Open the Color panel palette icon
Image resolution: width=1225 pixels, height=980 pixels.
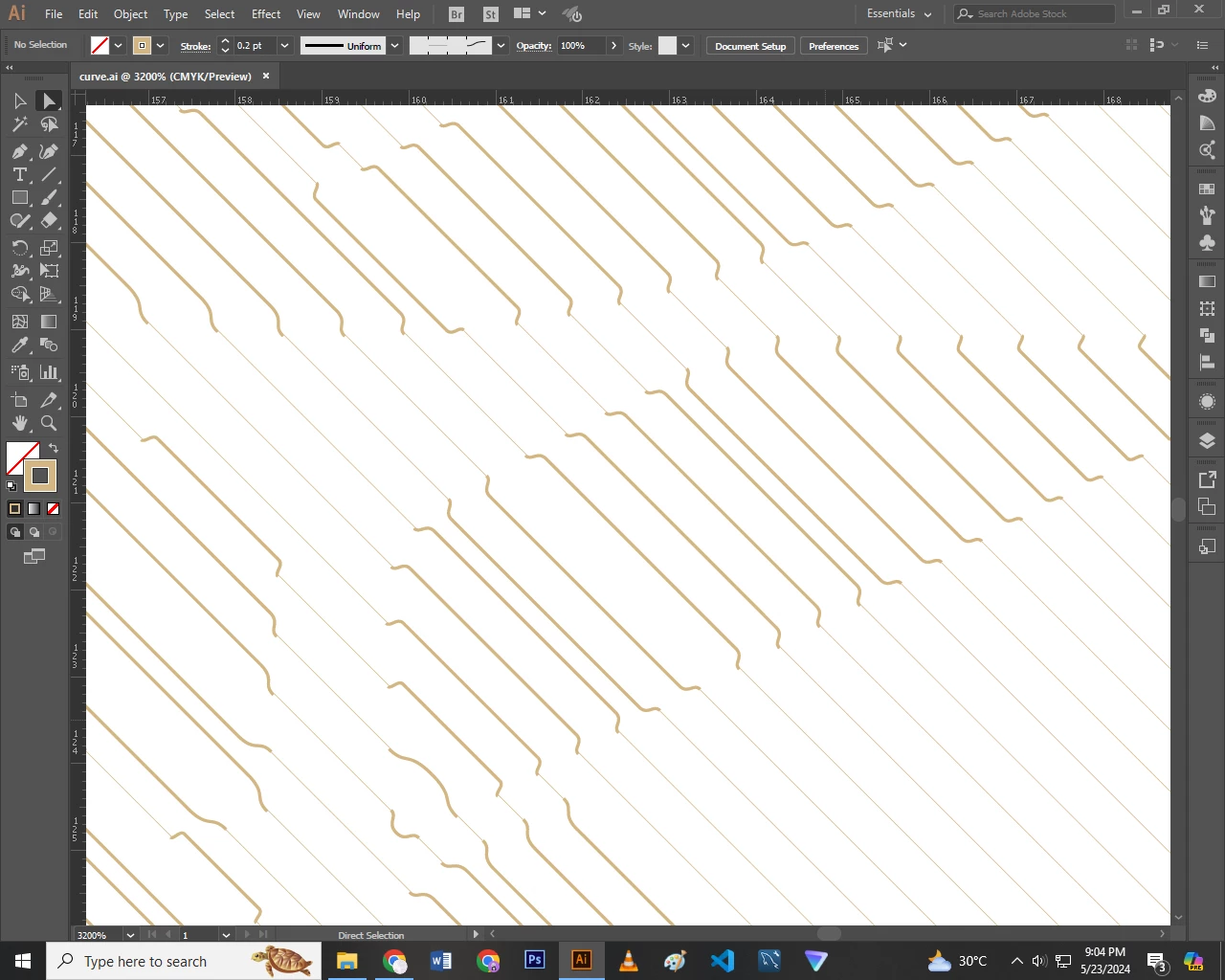tap(1207, 96)
